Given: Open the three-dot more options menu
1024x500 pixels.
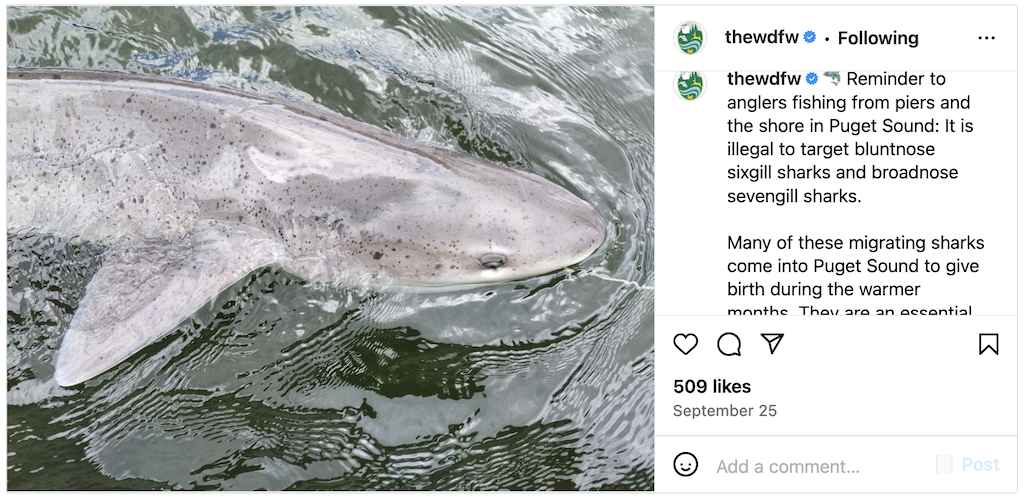Looking at the screenshot, I should coord(986,38).
